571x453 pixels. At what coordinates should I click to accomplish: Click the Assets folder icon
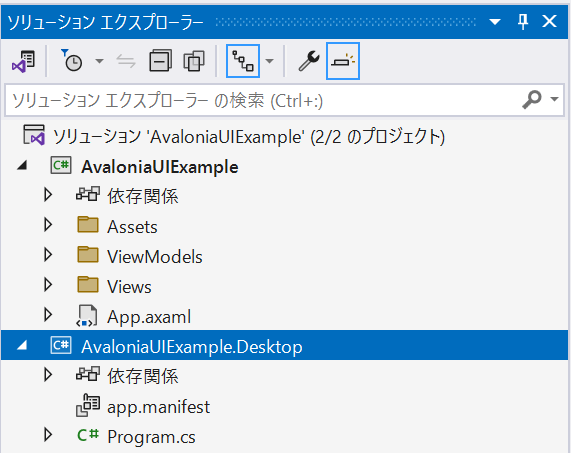coord(88,224)
